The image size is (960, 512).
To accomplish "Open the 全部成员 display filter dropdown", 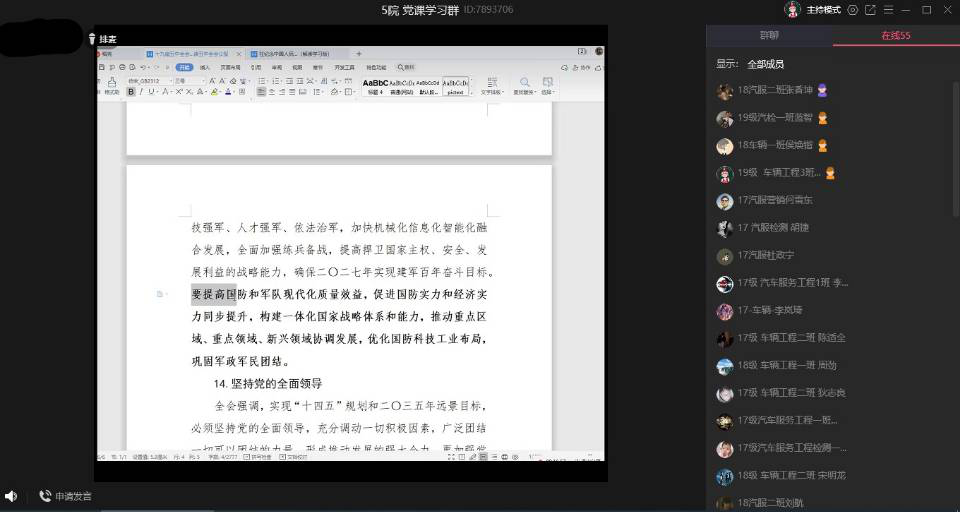I will [765, 64].
